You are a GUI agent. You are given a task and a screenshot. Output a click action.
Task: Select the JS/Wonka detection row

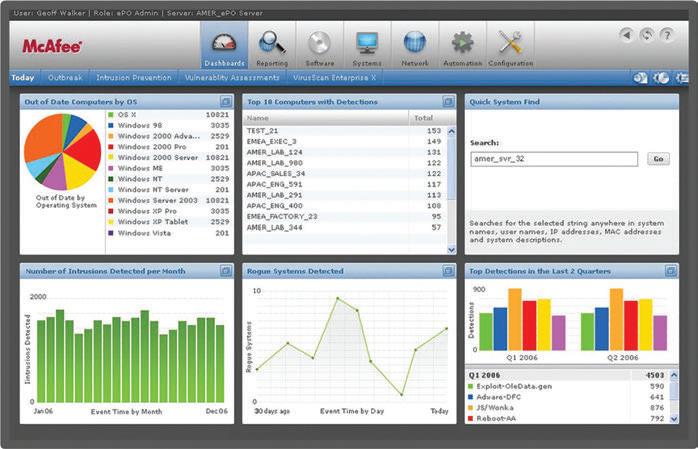click(567, 408)
